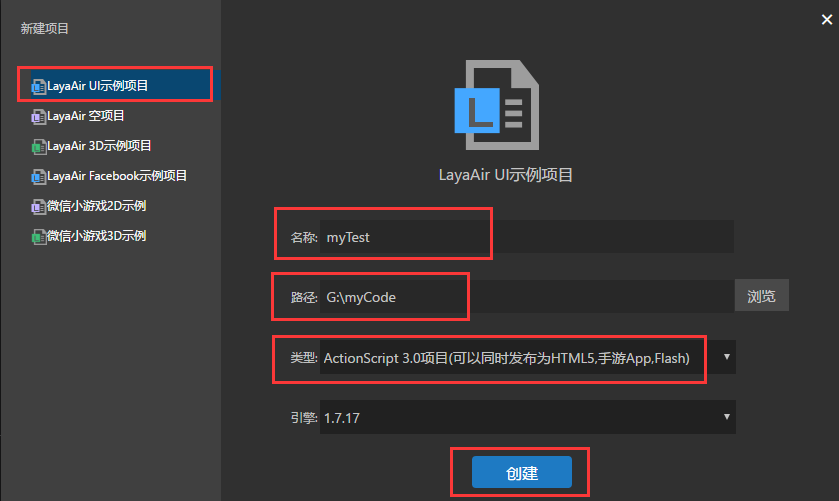This screenshot has height=501, width=839.
Task: Click the 类型 dropdown arrow
Action: pos(727,356)
